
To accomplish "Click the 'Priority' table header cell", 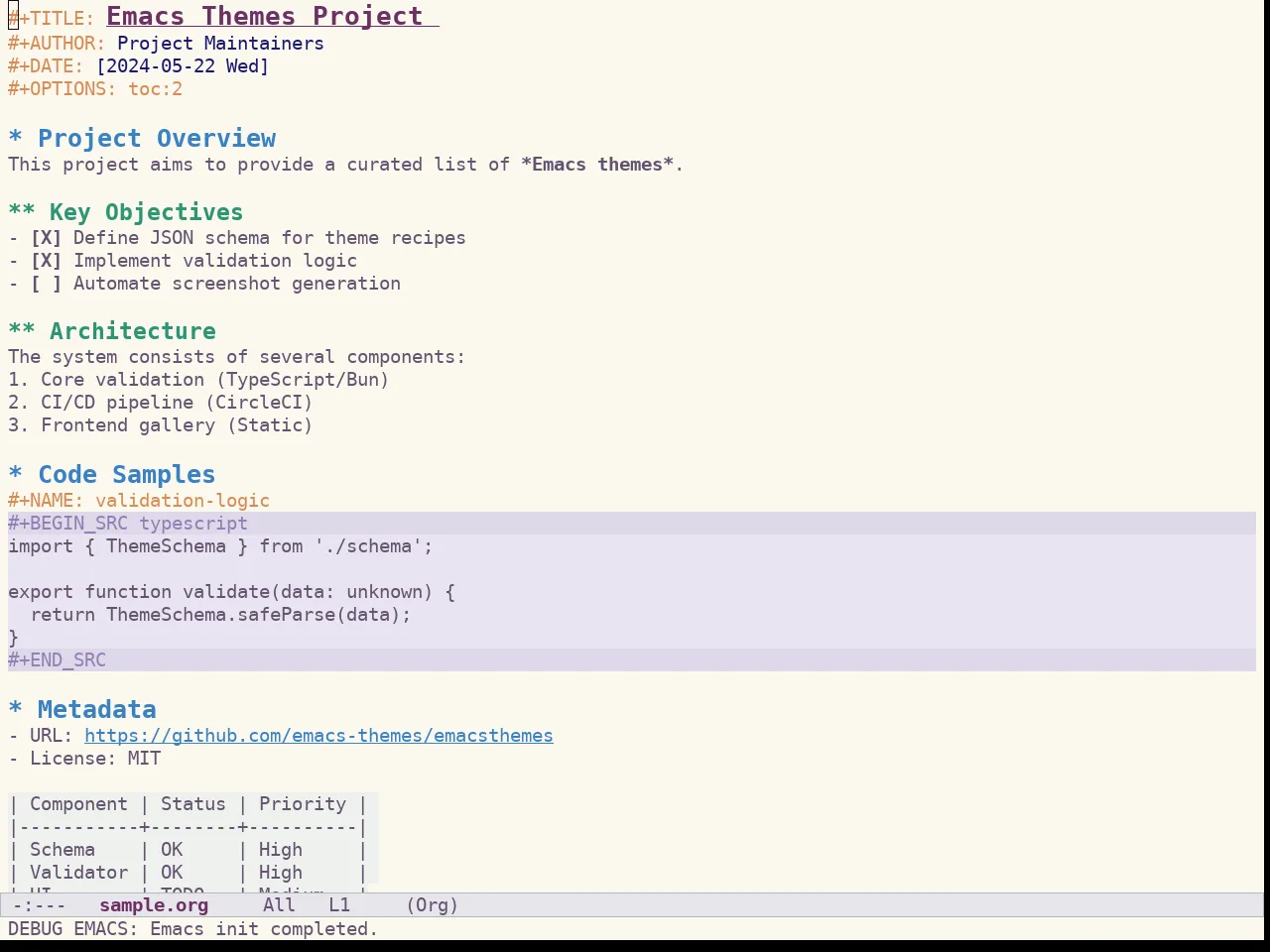I will (303, 804).
